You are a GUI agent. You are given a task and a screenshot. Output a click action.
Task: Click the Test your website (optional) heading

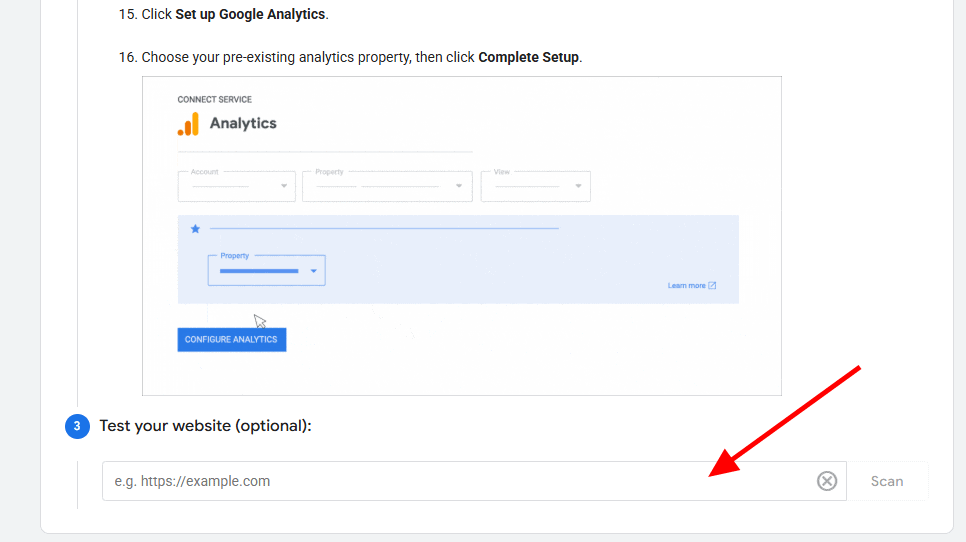pyautogui.click(x=205, y=426)
